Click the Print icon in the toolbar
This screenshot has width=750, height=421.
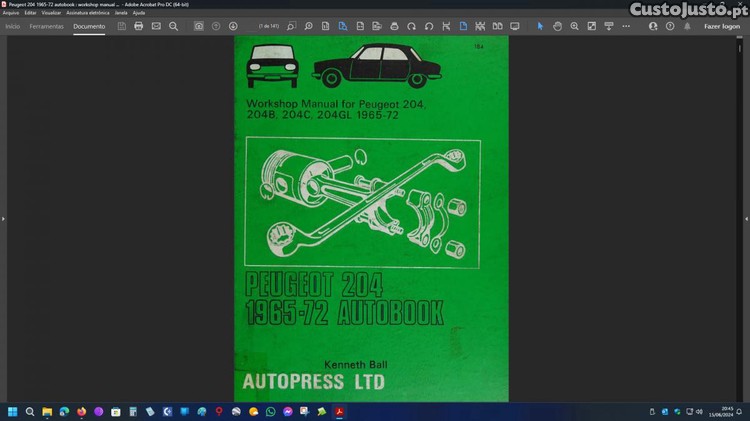pyautogui.click(x=138, y=26)
